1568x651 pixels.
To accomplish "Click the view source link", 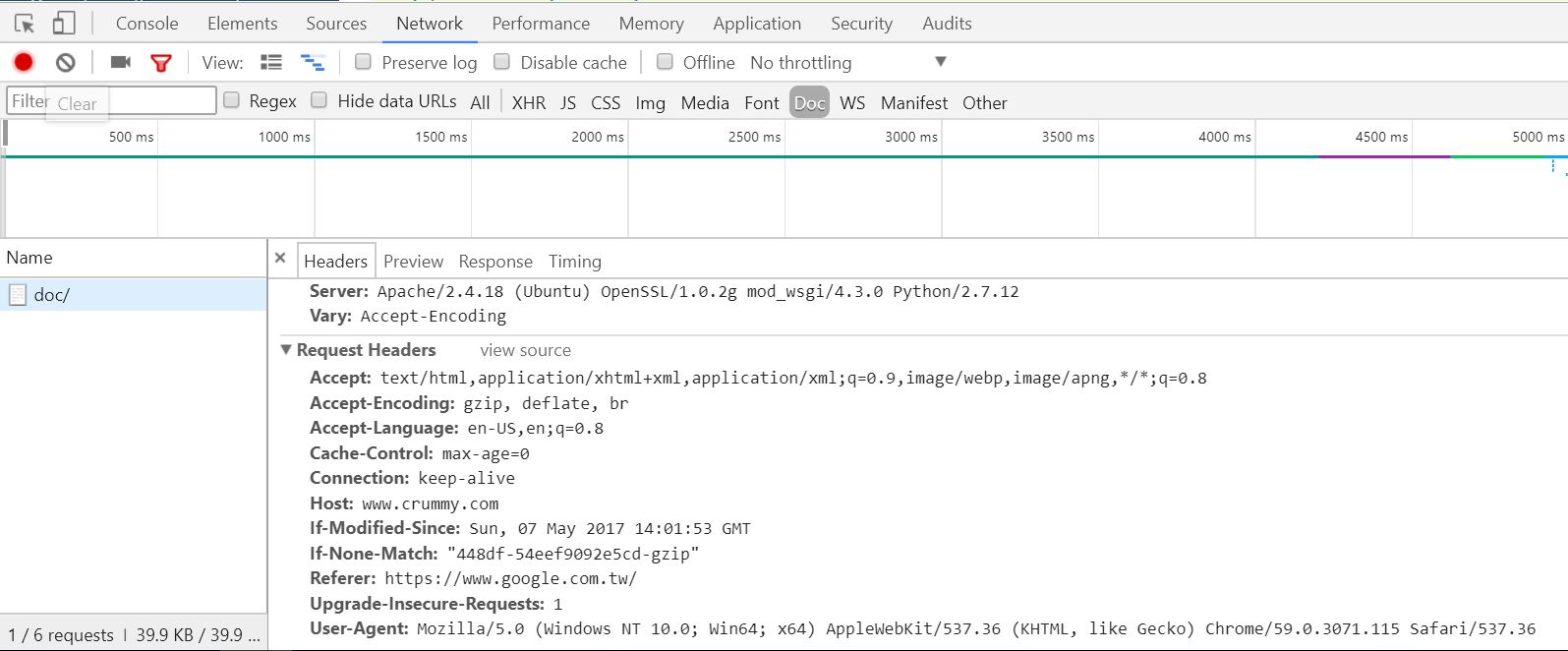I will coord(525,350).
